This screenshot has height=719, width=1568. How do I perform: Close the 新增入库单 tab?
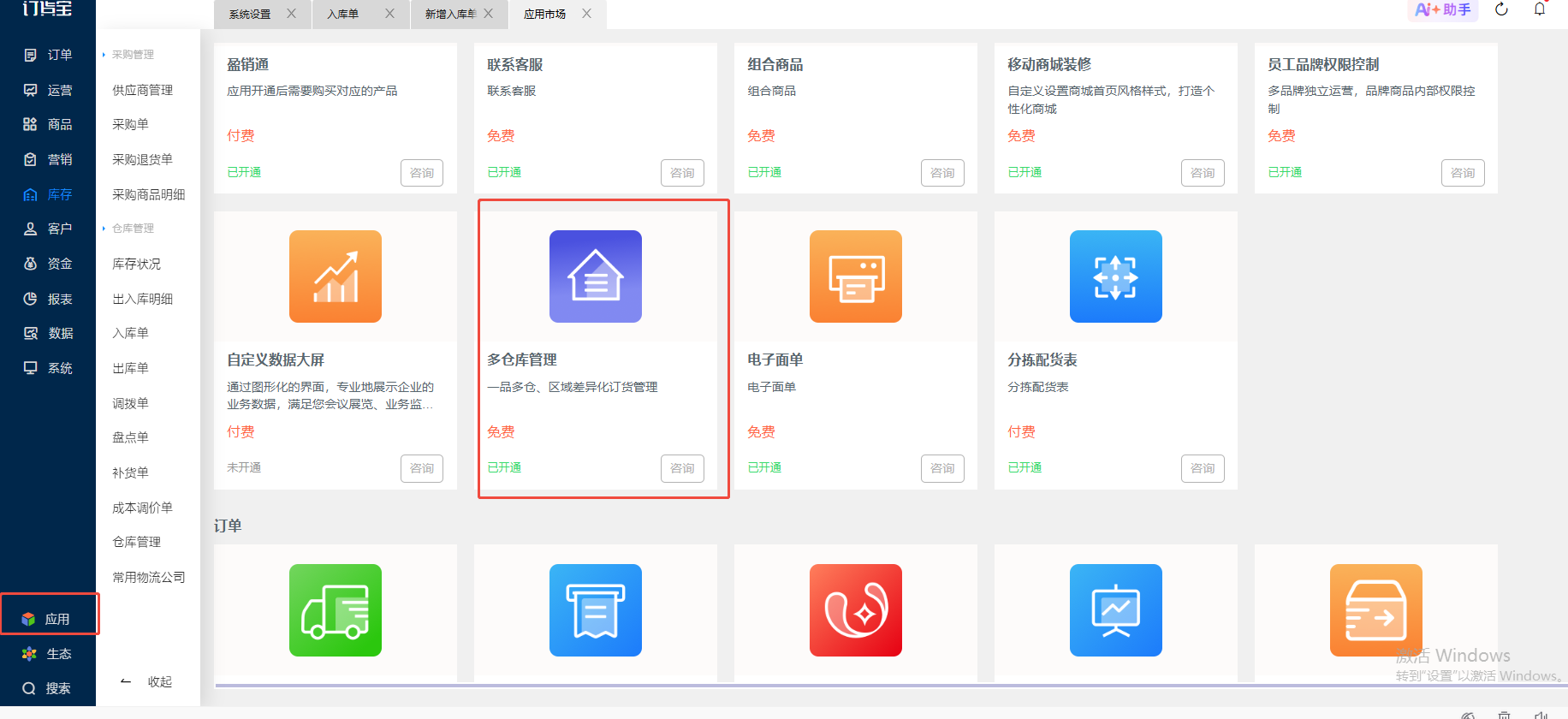coord(489,14)
